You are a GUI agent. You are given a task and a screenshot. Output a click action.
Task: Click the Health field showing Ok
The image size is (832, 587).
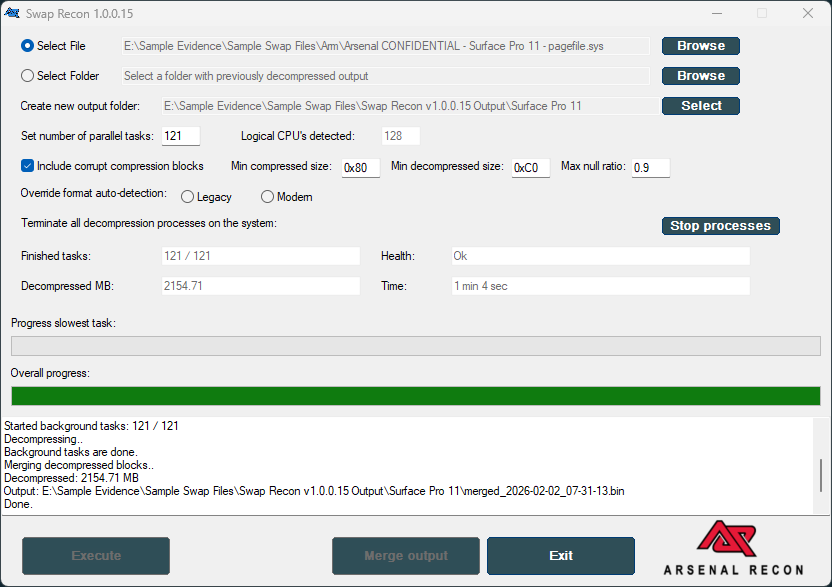pyautogui.click(x=600, y=256)
